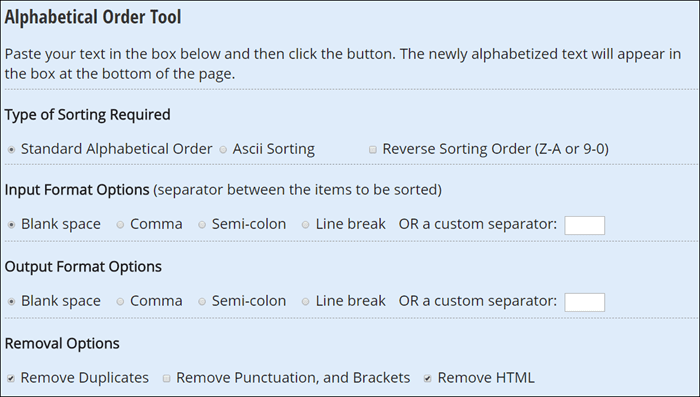Click the Reverse Sorting Order label text
Viewport: 700px width, 397px height.
(496, 149)
